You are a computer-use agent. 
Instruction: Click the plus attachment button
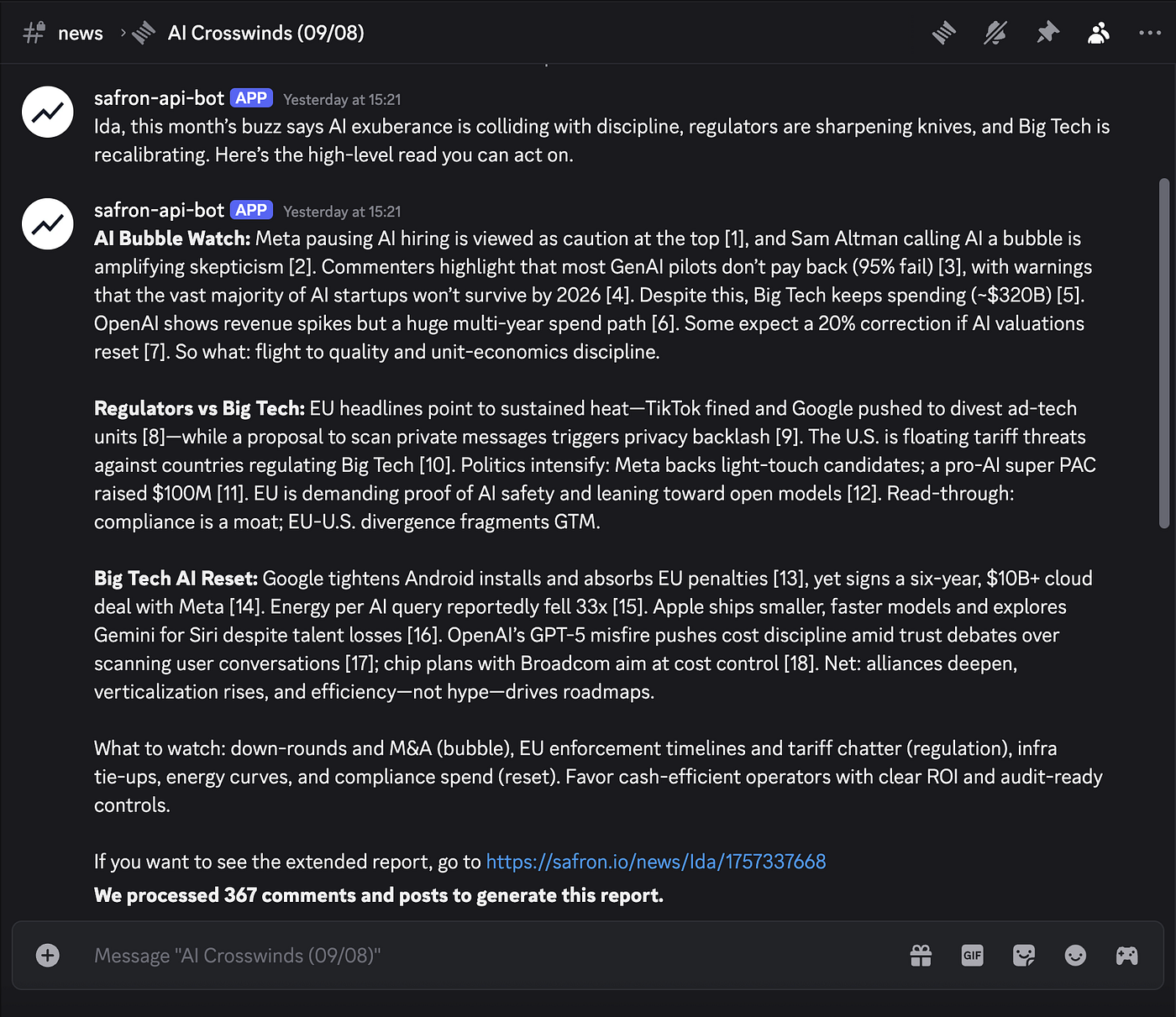coord(48,956)
